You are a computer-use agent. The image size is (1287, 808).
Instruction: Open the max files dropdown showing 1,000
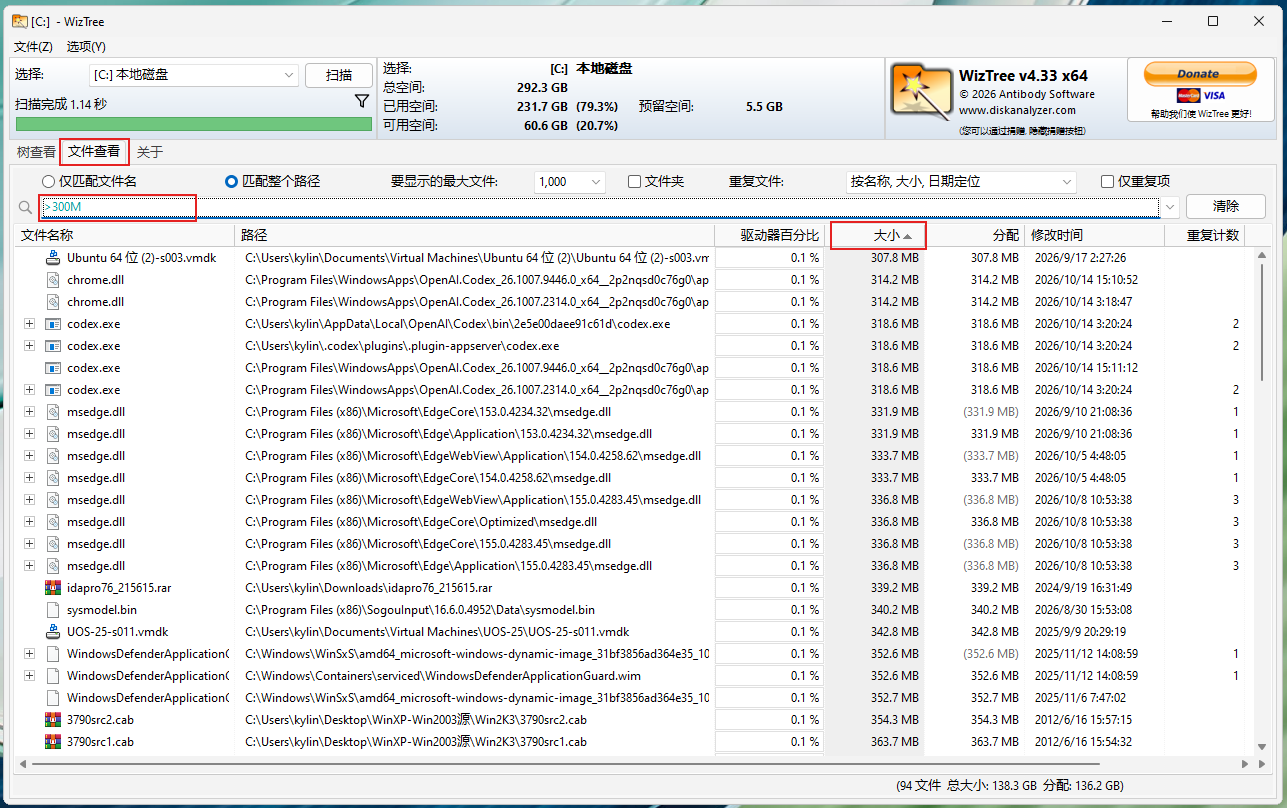pos(570,182)
